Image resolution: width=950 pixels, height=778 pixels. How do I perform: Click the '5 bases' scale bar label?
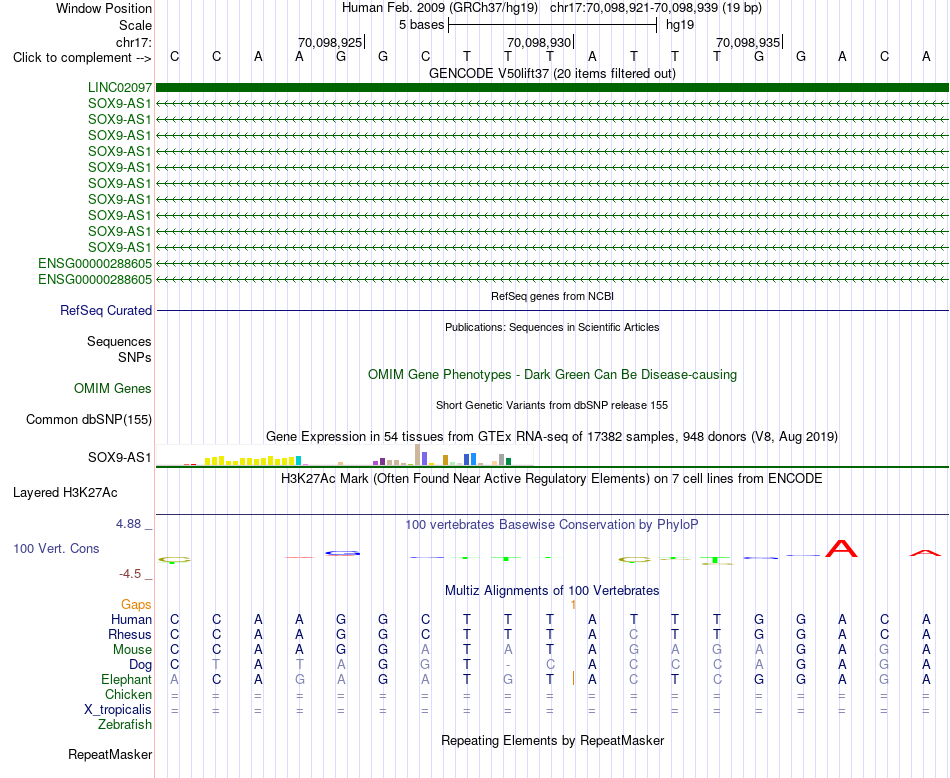tap(421, 25)
